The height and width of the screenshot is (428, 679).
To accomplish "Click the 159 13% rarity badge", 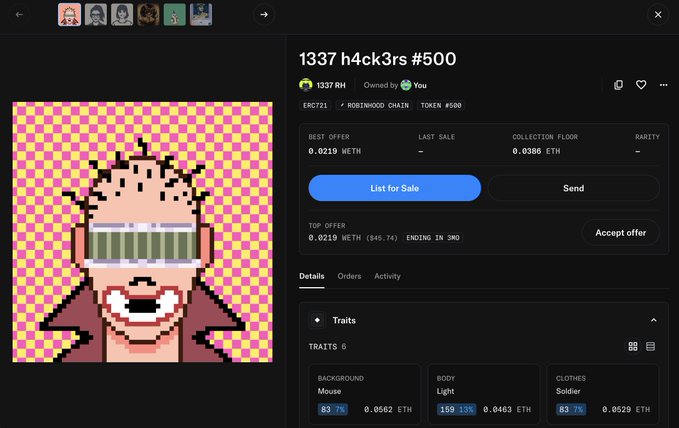I will (456, 409).
